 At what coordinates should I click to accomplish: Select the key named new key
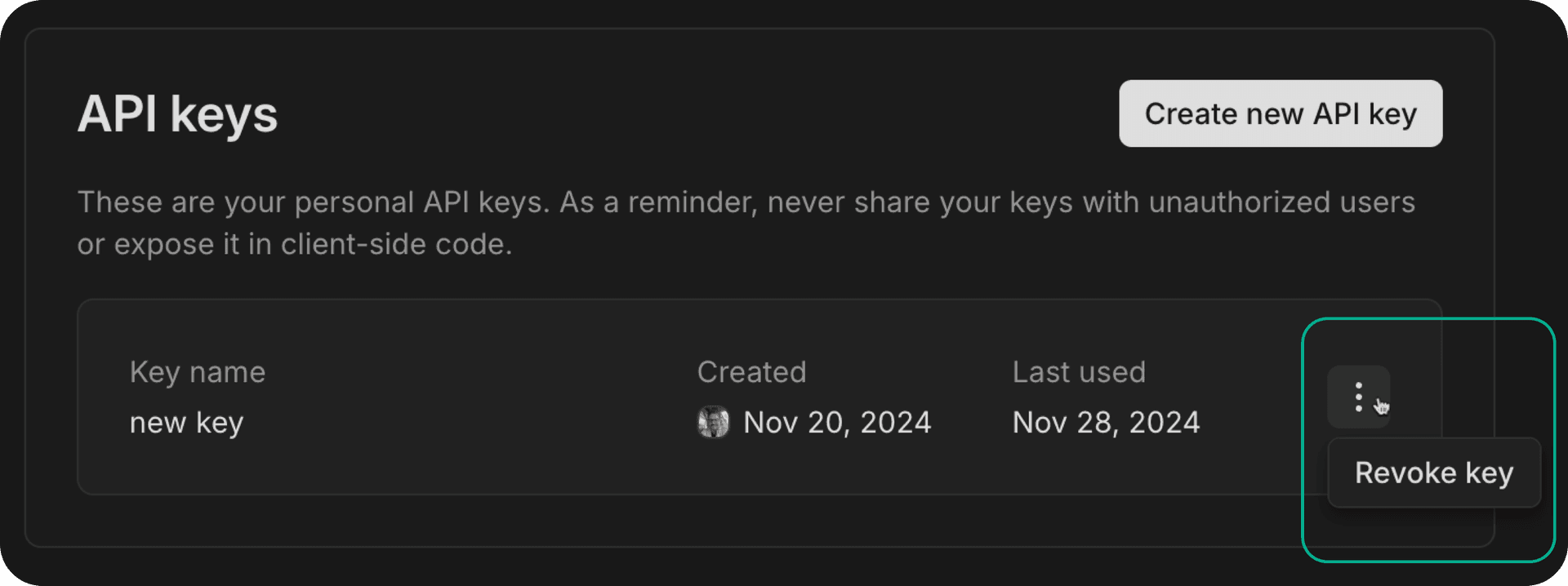pyautogui.click(x=186, y=422)
